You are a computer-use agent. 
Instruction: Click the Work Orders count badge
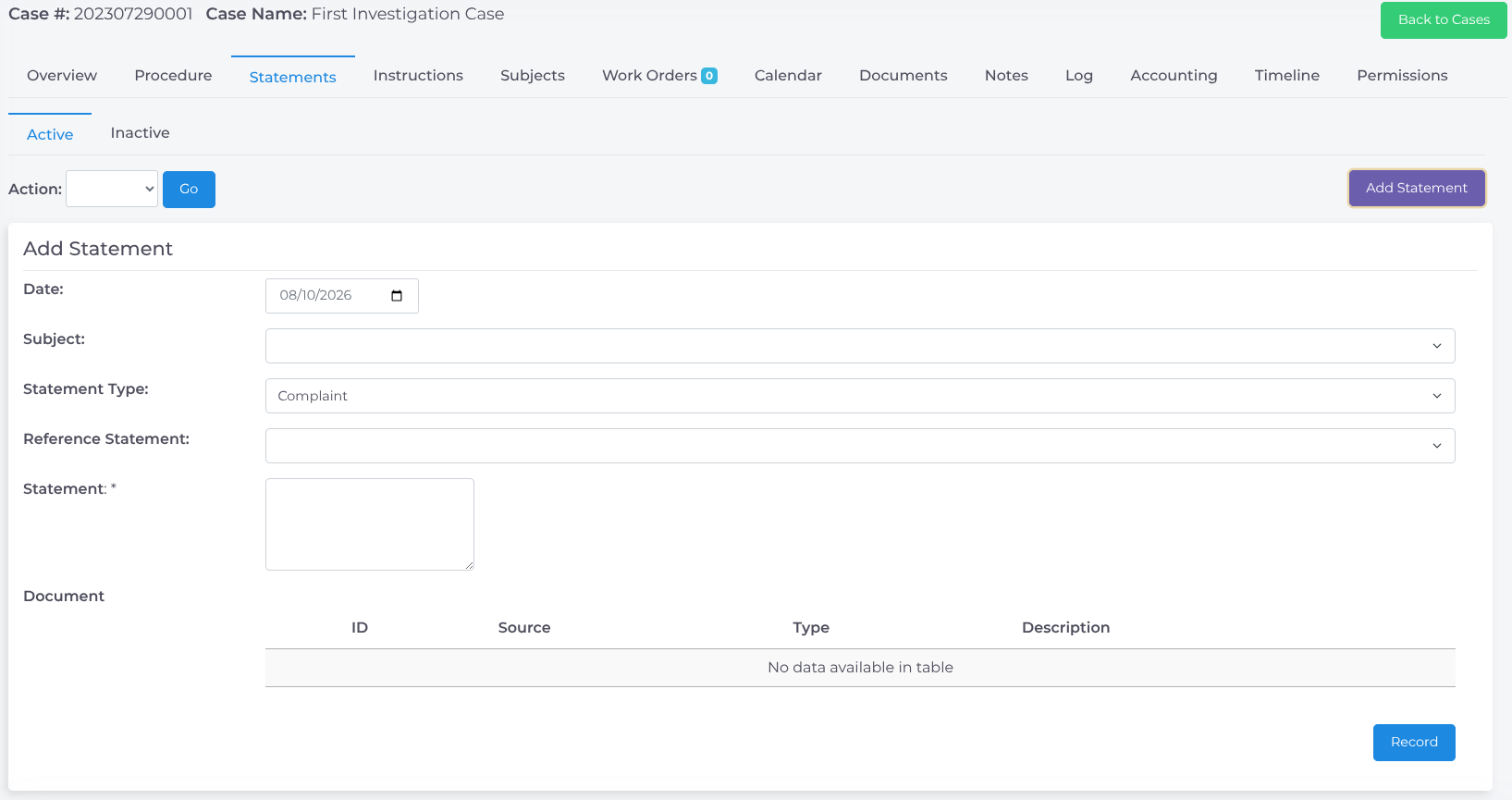pyautogui.click(x=709, y=76)
